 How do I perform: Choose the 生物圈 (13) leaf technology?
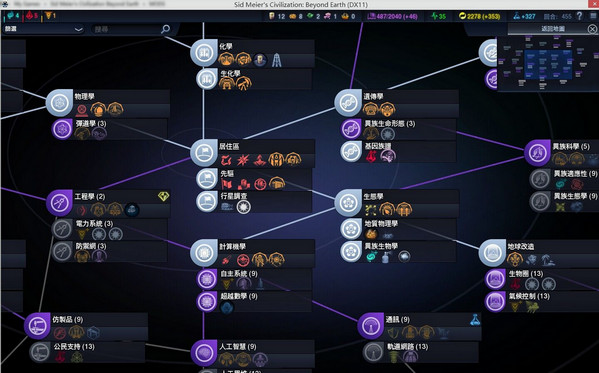pos(541,279)
